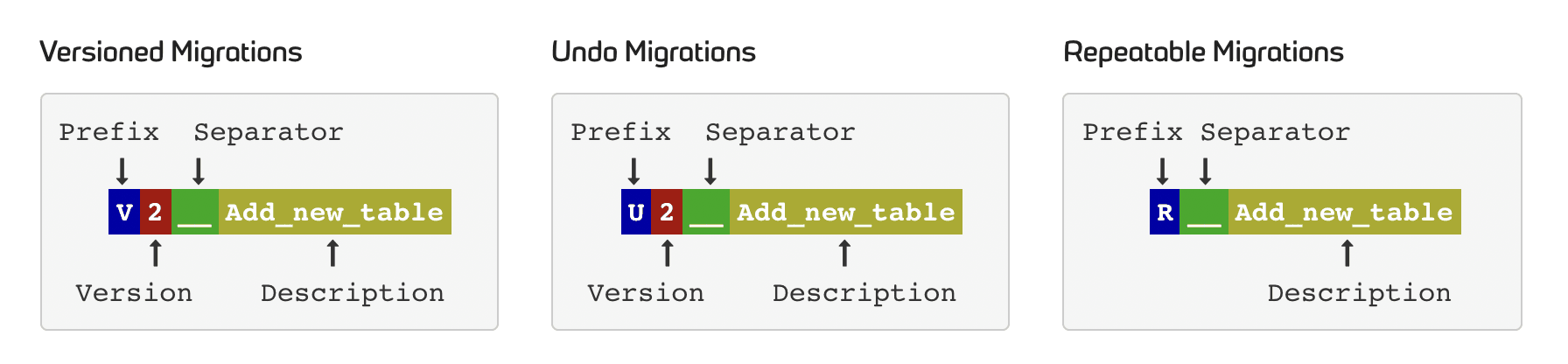1568x364 pixels.
Task: Select the red version block after U
Action: [667, 212]
